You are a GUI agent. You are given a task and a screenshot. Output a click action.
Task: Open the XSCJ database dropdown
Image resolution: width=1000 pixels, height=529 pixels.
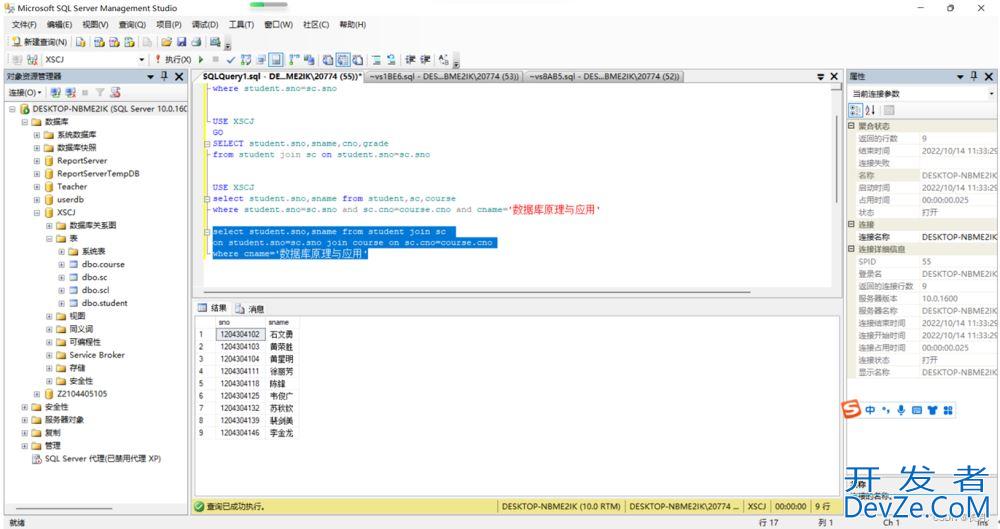[x=142, y=59]
